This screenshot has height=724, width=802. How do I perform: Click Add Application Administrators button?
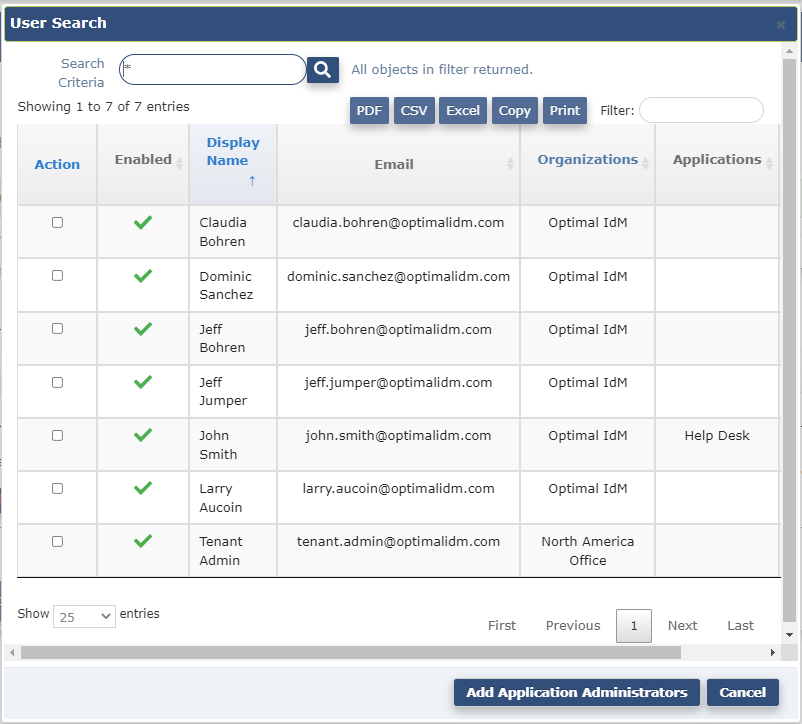576,692
